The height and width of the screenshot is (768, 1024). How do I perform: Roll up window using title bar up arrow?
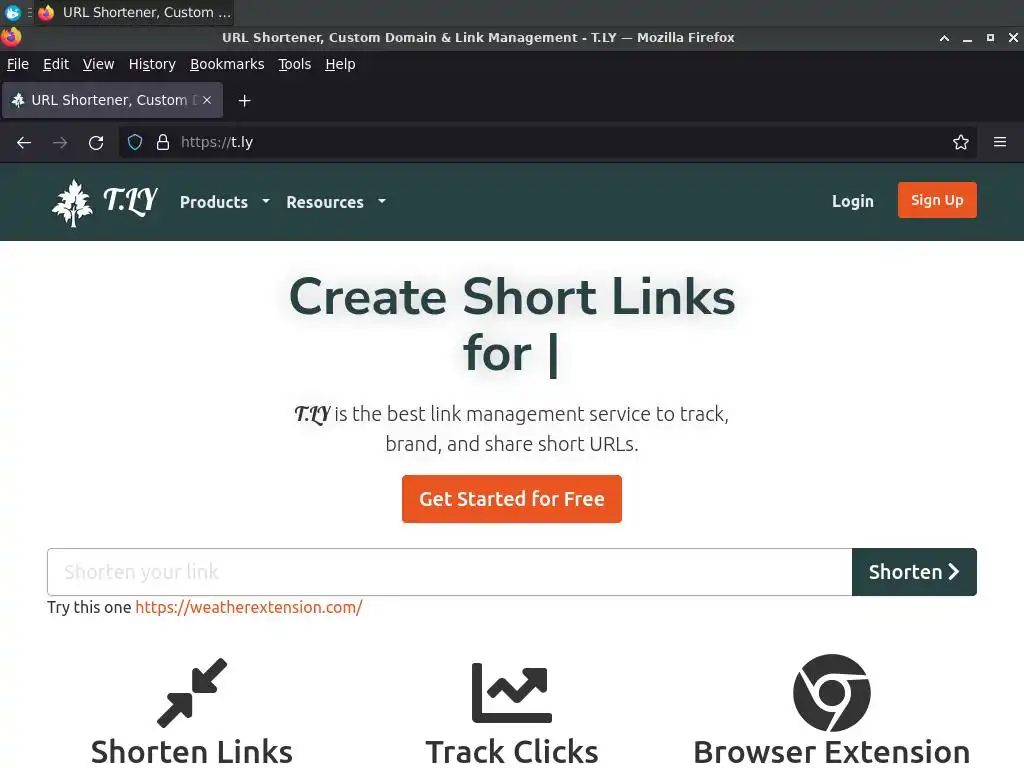(944, 38)
